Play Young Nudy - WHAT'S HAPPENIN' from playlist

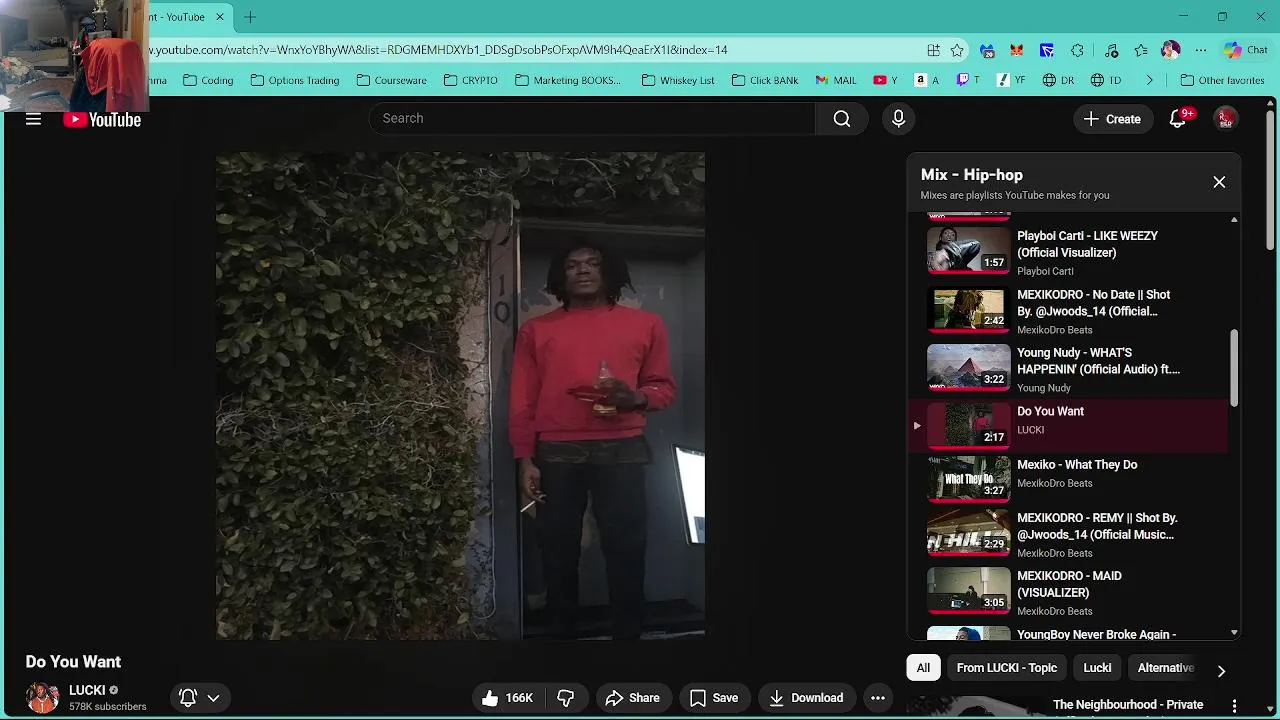(x=1070, y=369)
